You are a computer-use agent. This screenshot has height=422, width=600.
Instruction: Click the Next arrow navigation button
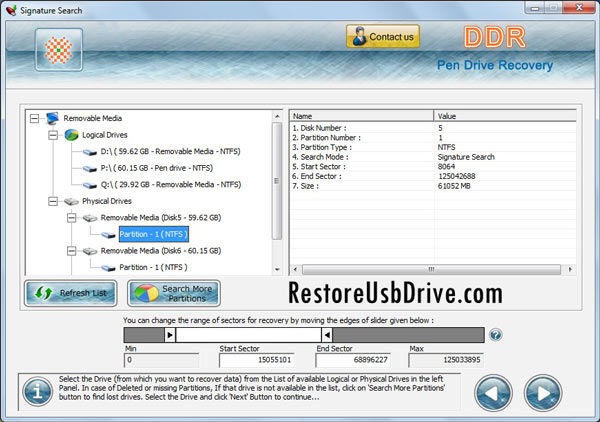tap(543, 393)
